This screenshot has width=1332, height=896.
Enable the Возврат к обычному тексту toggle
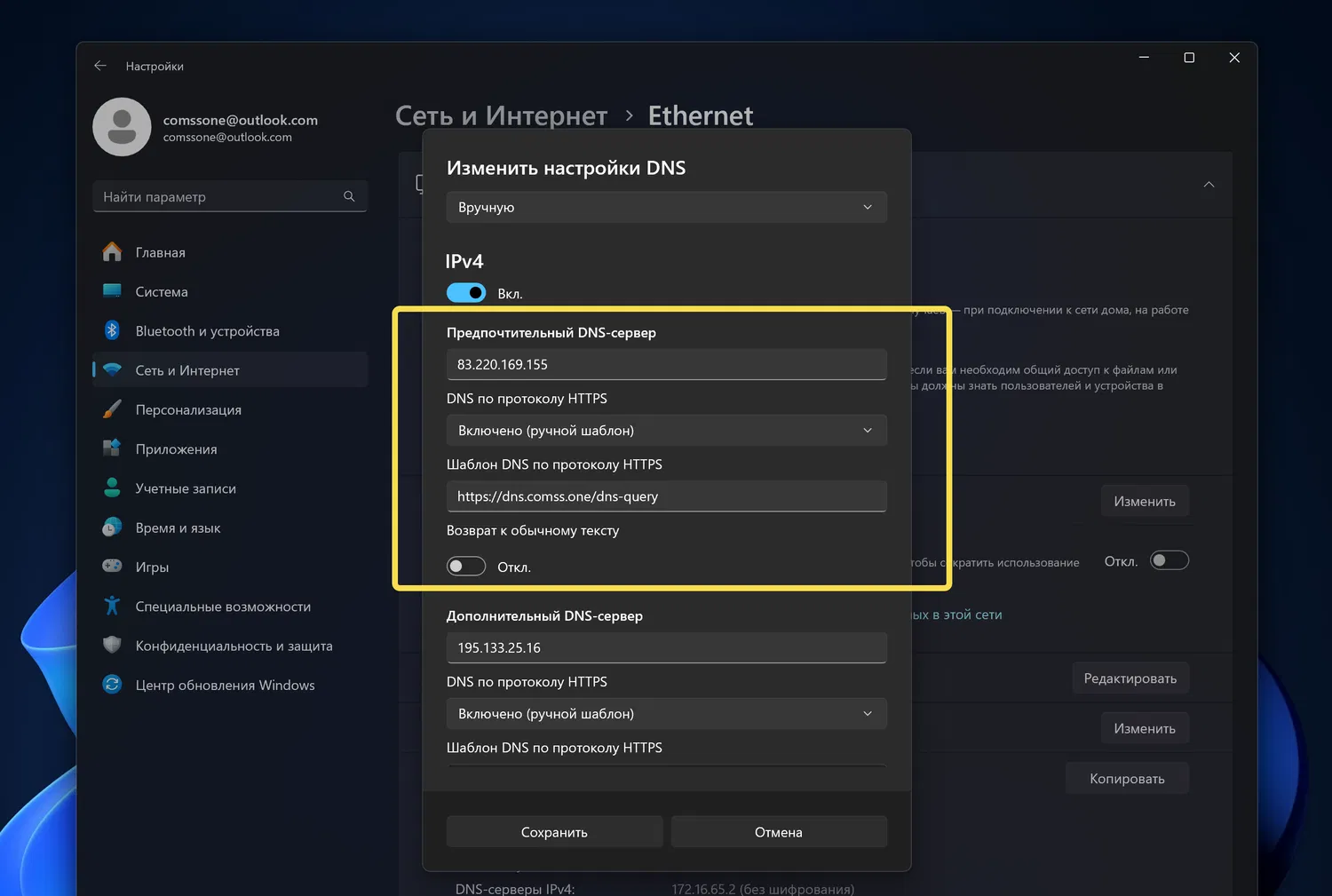[x=466, y=567]
